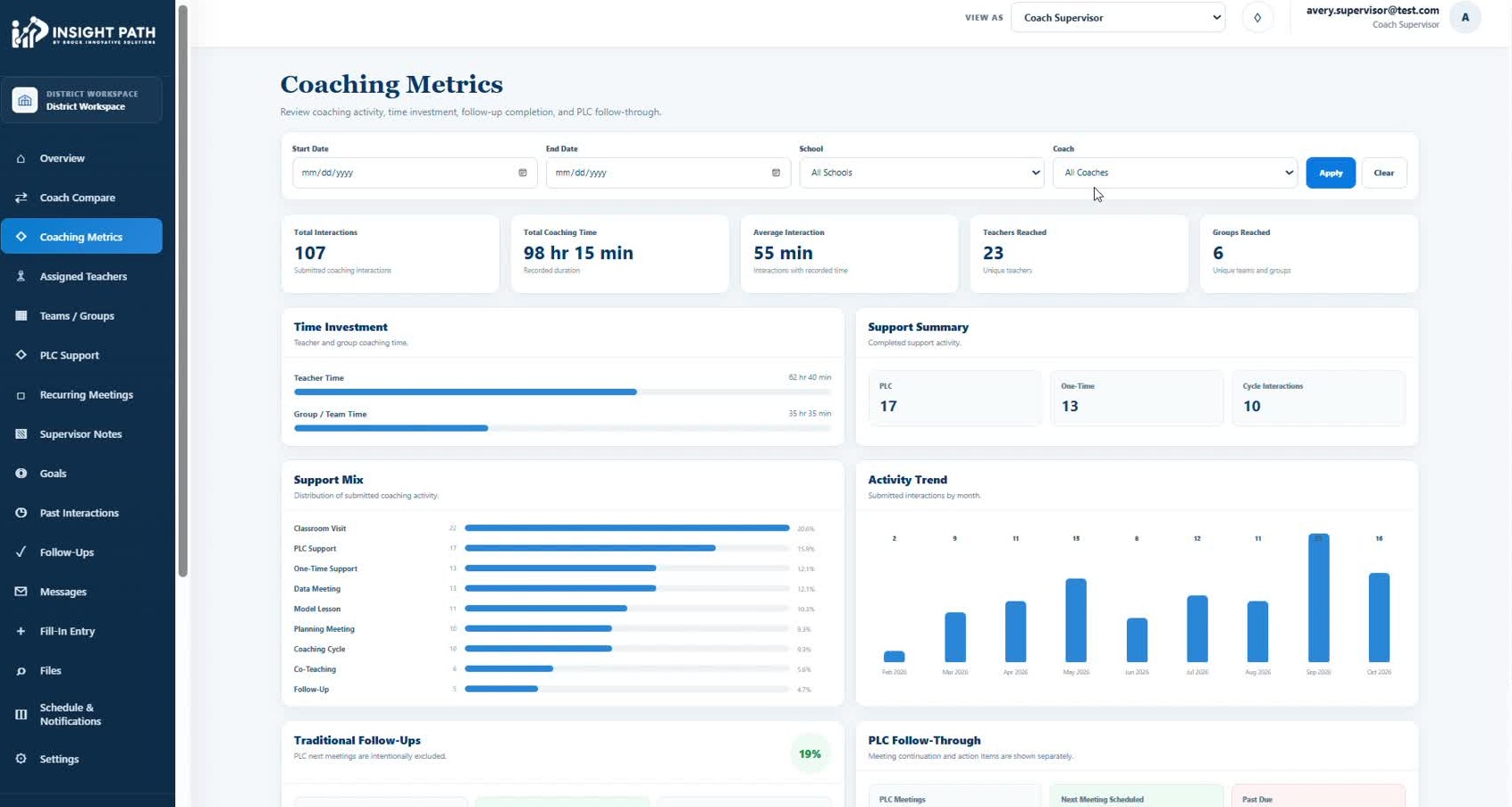Open the Start Date calendar picker

pyautogui.click(x=523, y=172)
